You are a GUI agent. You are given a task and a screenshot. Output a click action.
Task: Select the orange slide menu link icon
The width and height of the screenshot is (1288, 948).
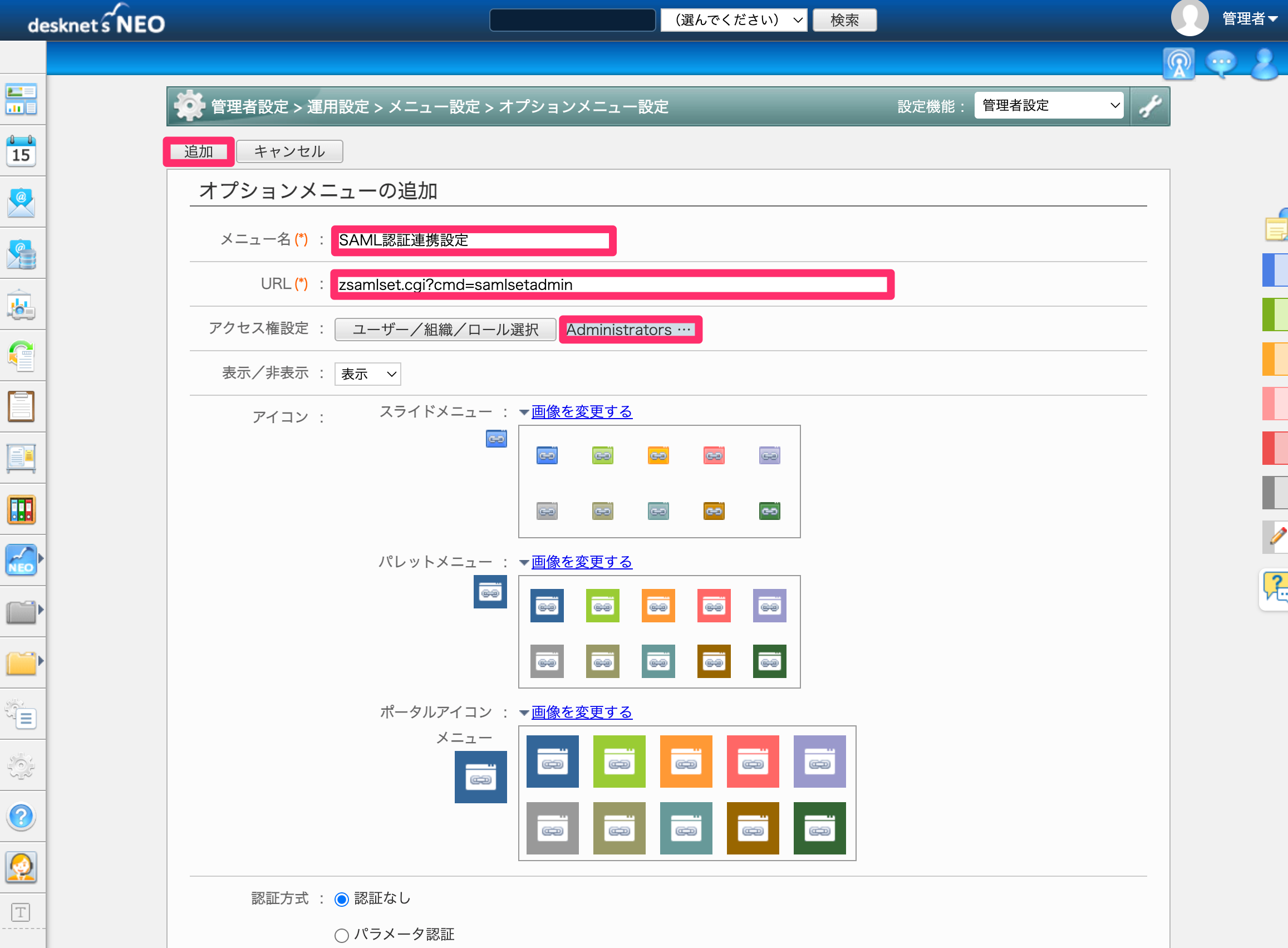(x=658, y=455)
